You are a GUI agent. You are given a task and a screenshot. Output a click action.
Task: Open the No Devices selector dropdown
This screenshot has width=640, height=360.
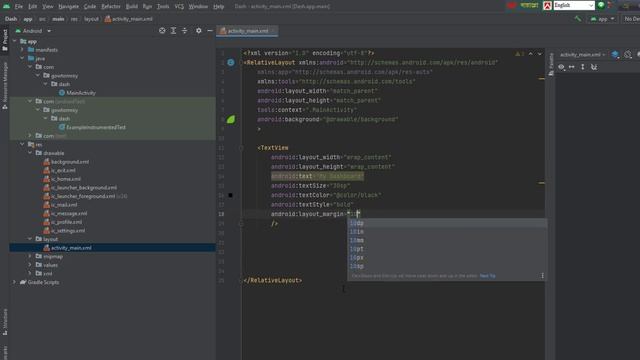click(631, 19)
